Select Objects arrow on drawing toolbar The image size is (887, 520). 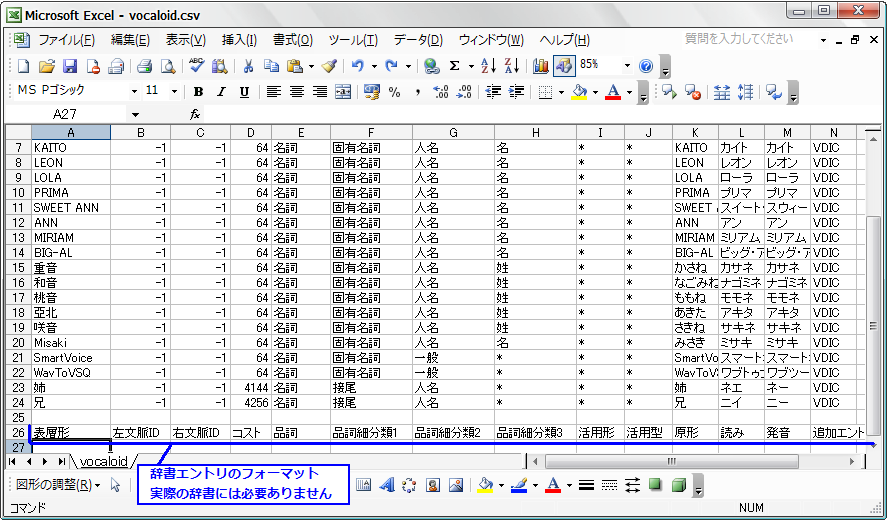pos(115,485)
